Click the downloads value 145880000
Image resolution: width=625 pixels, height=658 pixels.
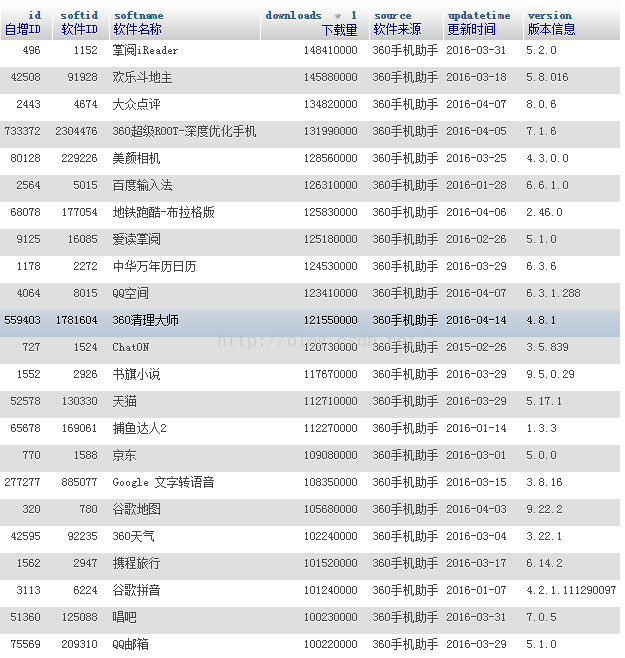330,77
